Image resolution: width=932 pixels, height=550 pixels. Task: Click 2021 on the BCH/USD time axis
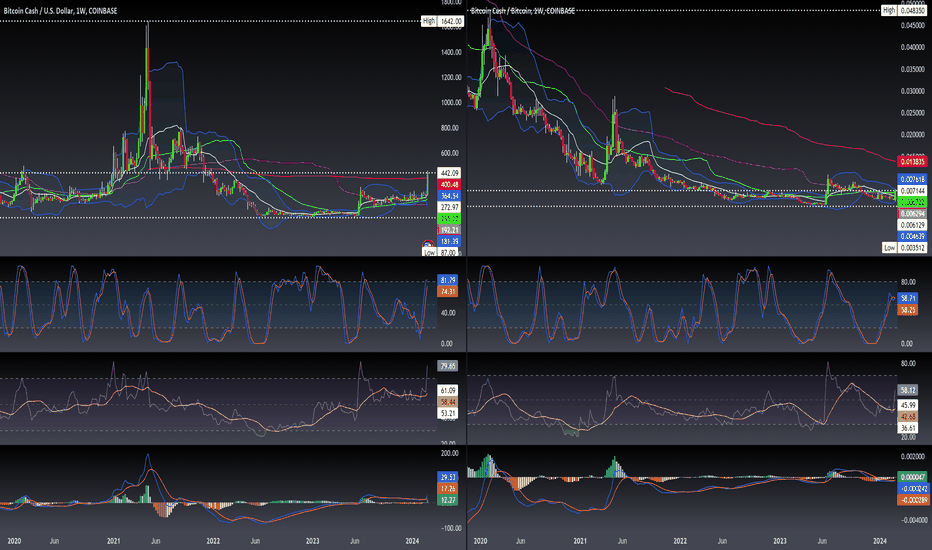pyautogui.click(x=114, y=541)
